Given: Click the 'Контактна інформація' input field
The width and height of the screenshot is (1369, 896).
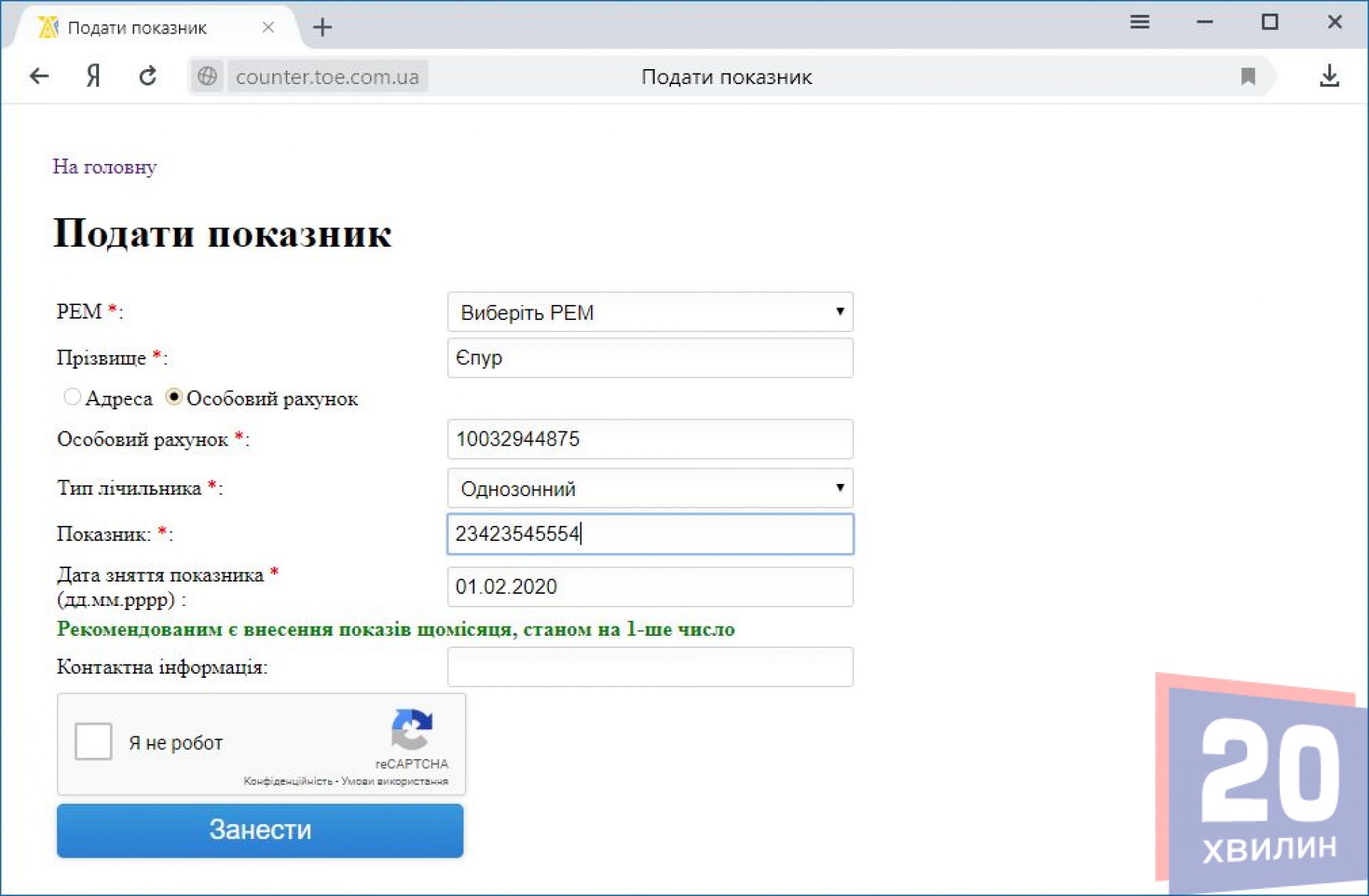Looking at the screenshot, I should pyautogui.click(x=650, y=666).
